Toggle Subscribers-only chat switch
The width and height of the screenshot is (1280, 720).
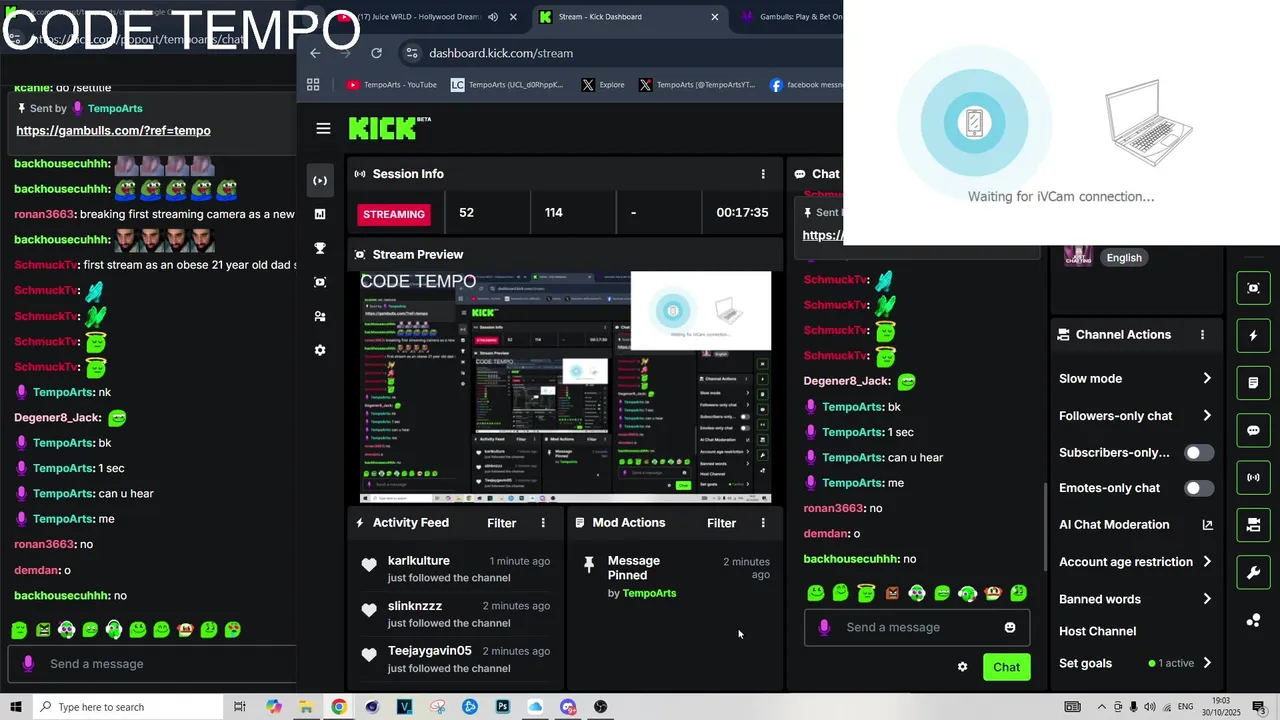[x=1199, y=453]
